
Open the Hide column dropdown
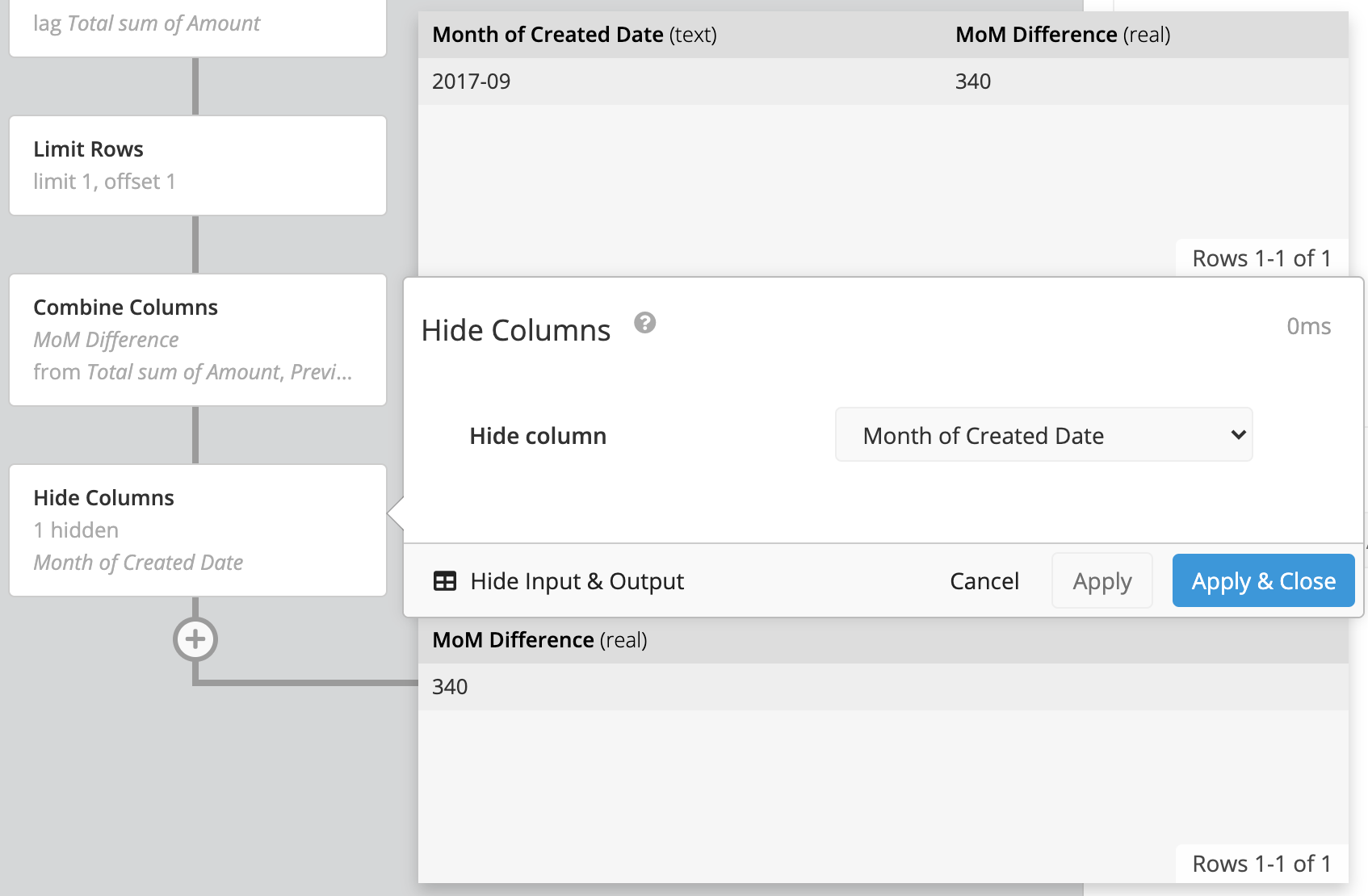[x=1043, y=435]
